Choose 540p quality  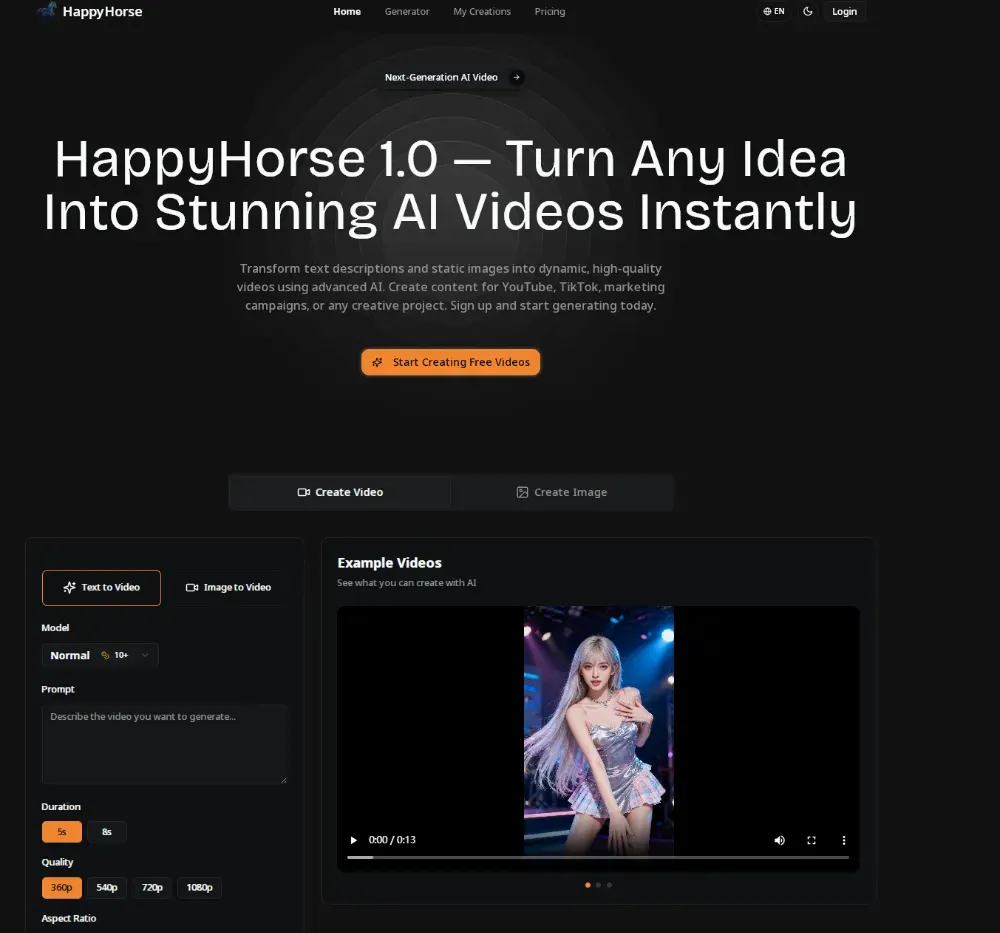click(x=107, y=887)
